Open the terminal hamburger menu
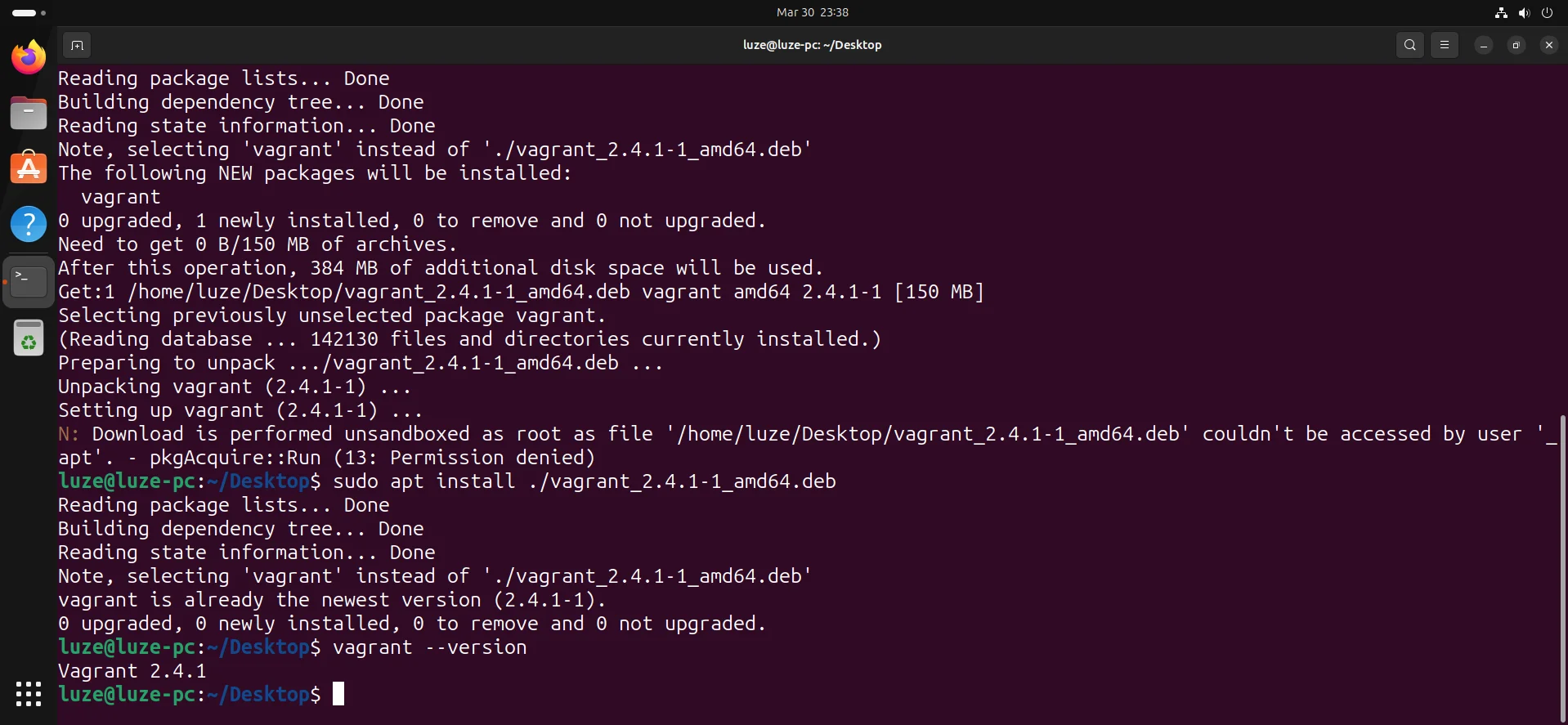 pos(1445,45)
